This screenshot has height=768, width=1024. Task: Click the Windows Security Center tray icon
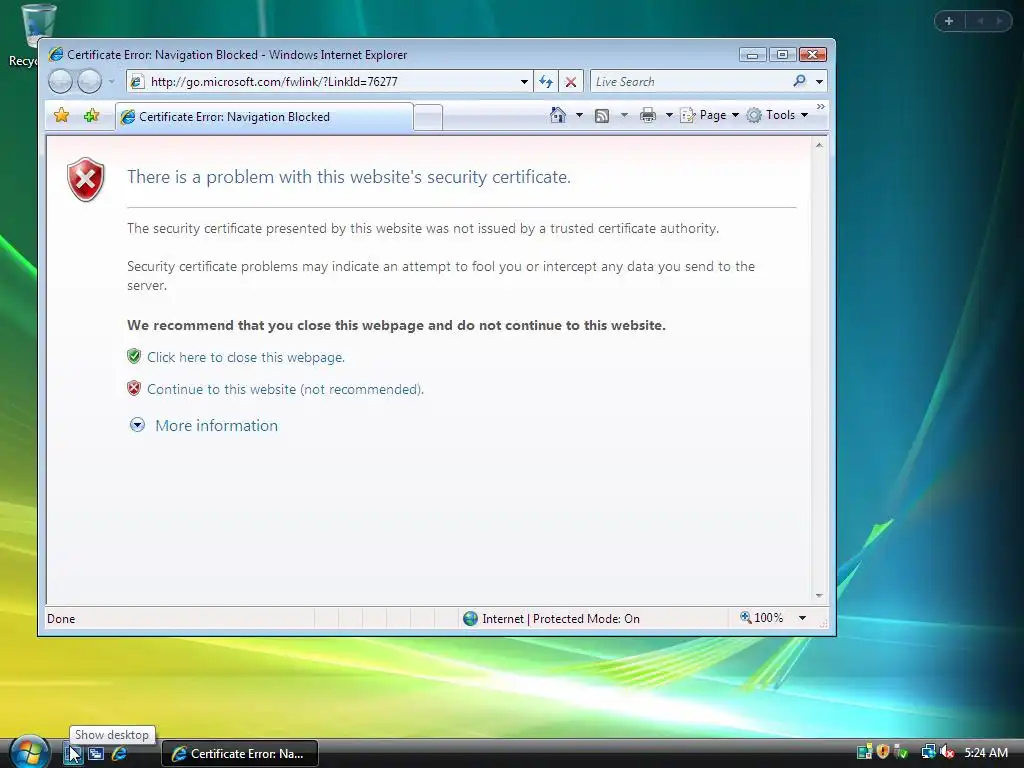(882, 752)
